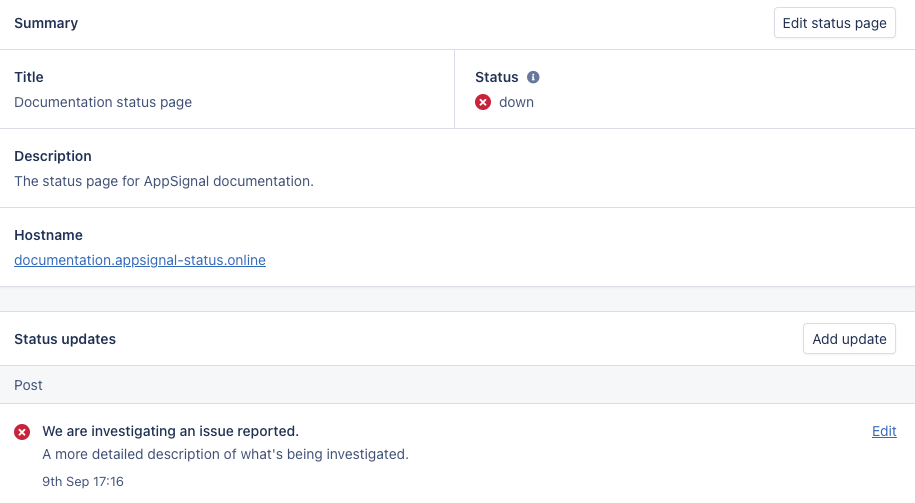The image size is (915, 503).
Task: Select the 'We are investigating an issue reported' title
Action: click(x=170, y=431)
